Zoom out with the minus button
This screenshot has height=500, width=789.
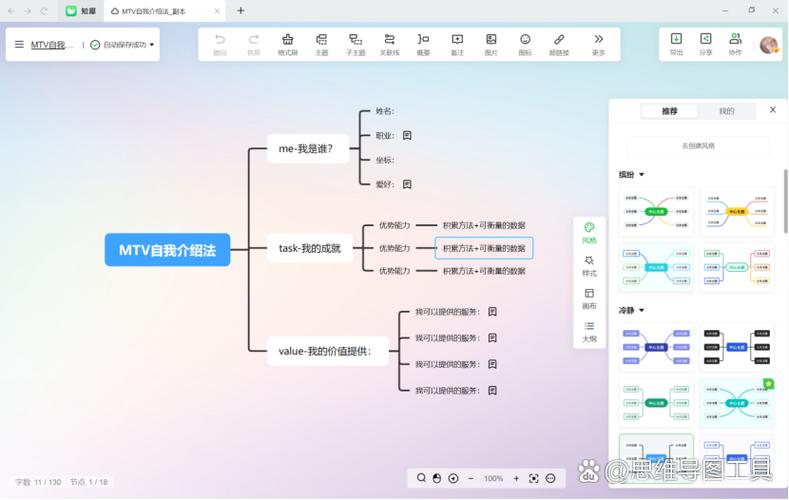pos(470,478)
